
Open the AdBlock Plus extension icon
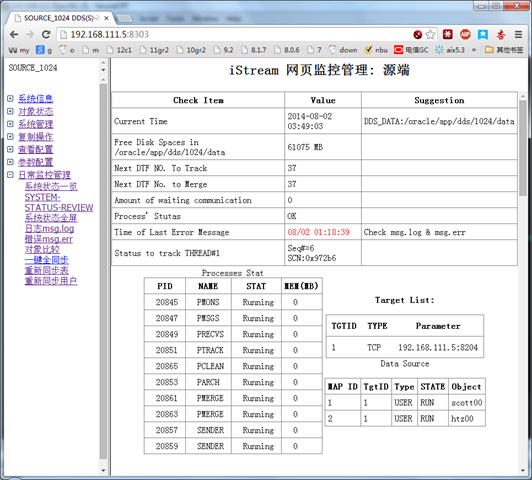click(x=465, y=34)
